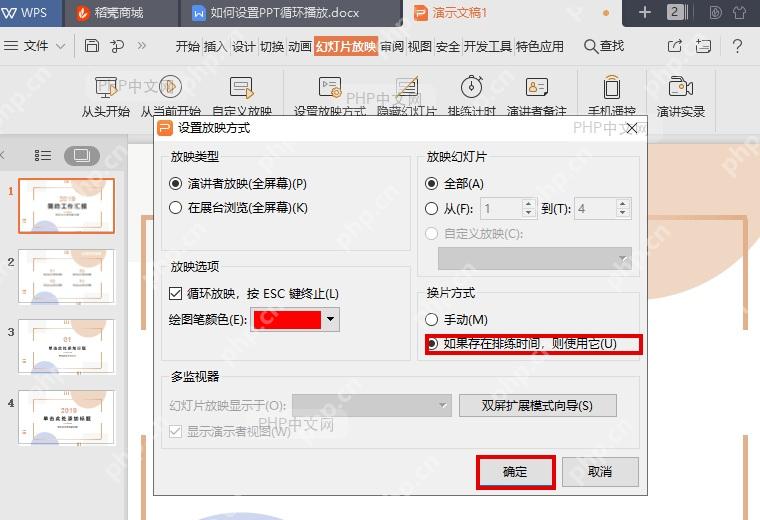Image resolution: width=760 pixels, height=520 pixels.
Task: Select 全部(A) slides radio button
Action: coord(431,184)
